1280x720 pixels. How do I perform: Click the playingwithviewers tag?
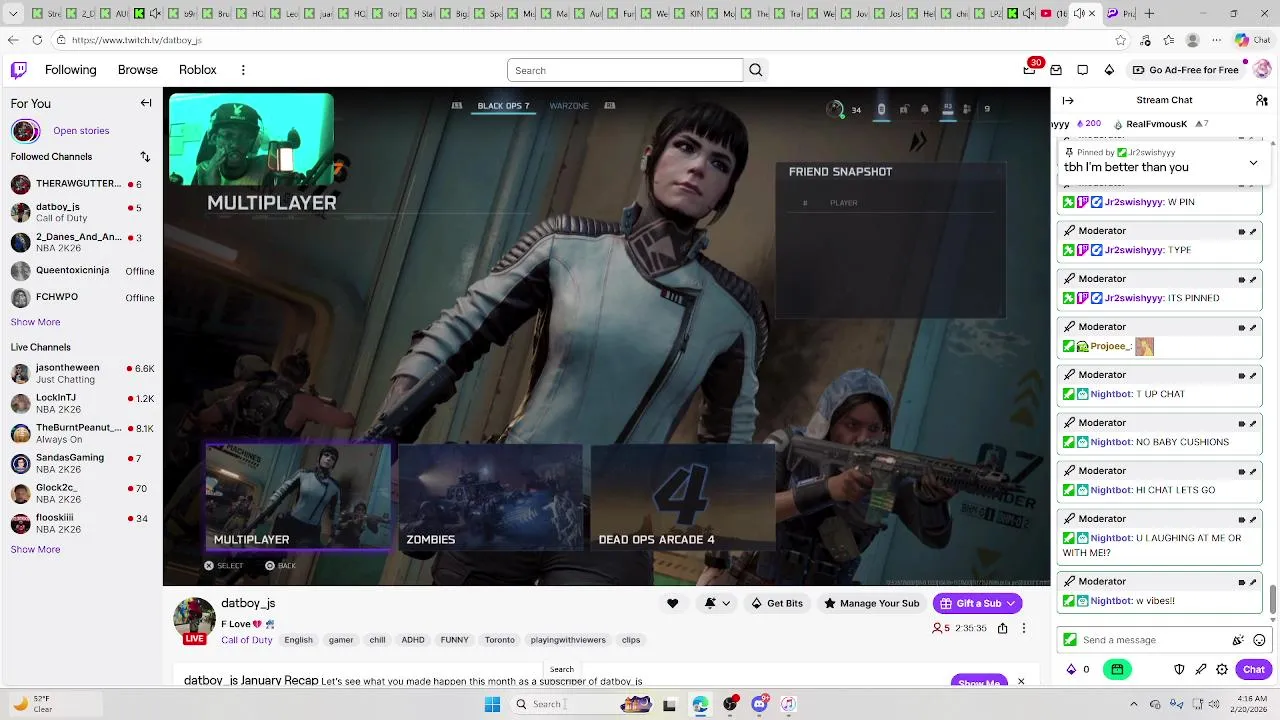[568, 640]
